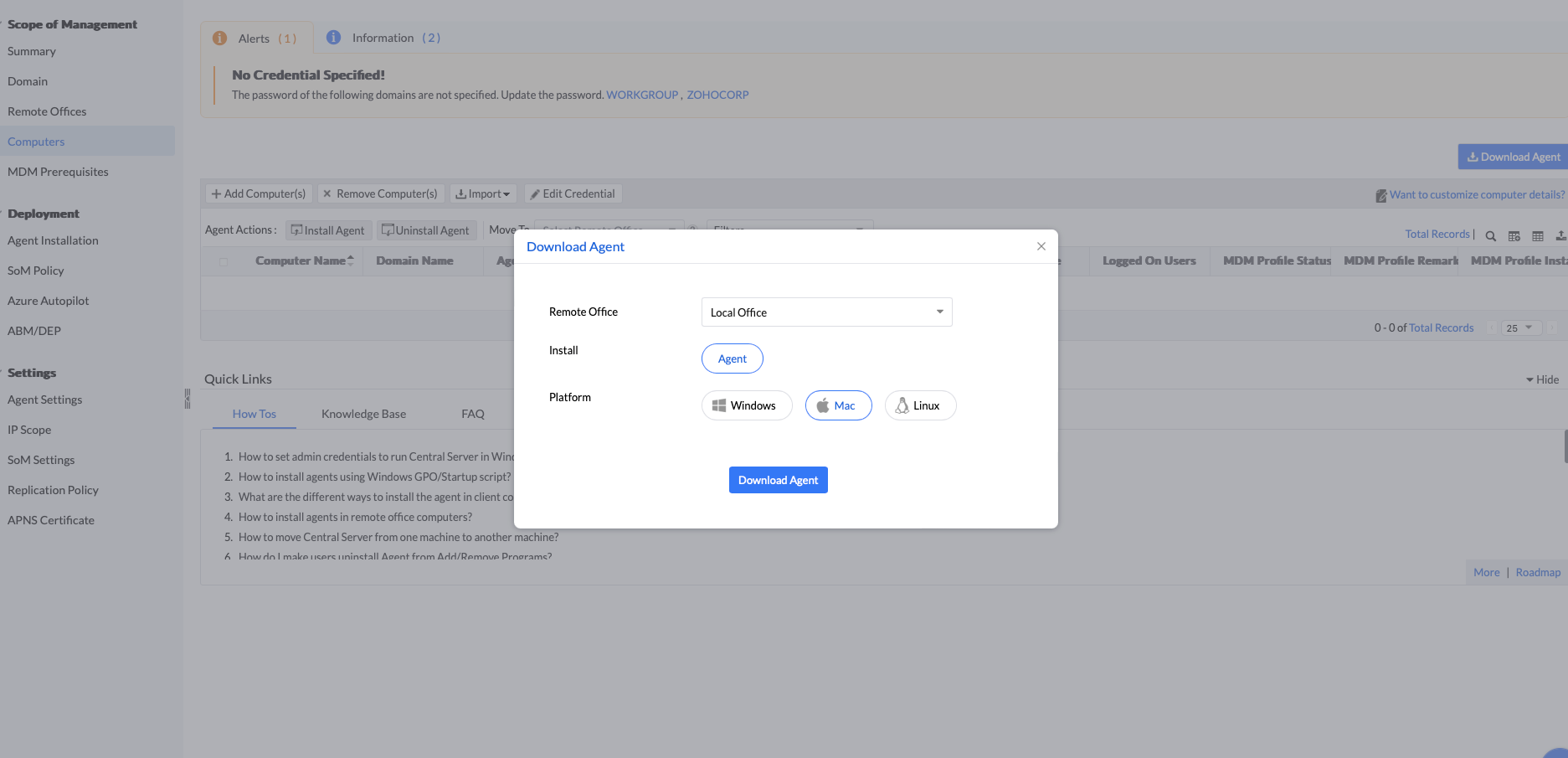This screenshot has height=758, width=1568.
Task: Open Agent Installation in the sidebar
Action: tap(53, 240)
